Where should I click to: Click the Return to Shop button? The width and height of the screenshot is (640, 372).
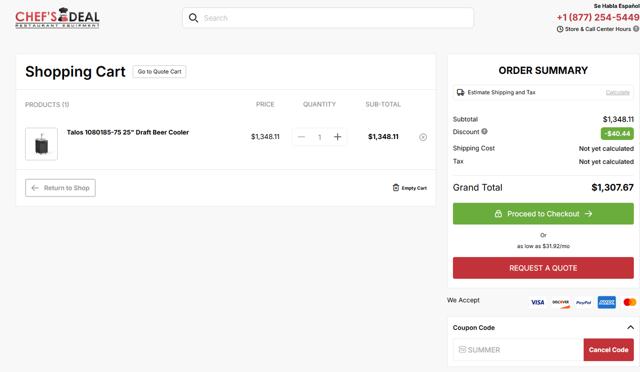click(60, 188)
